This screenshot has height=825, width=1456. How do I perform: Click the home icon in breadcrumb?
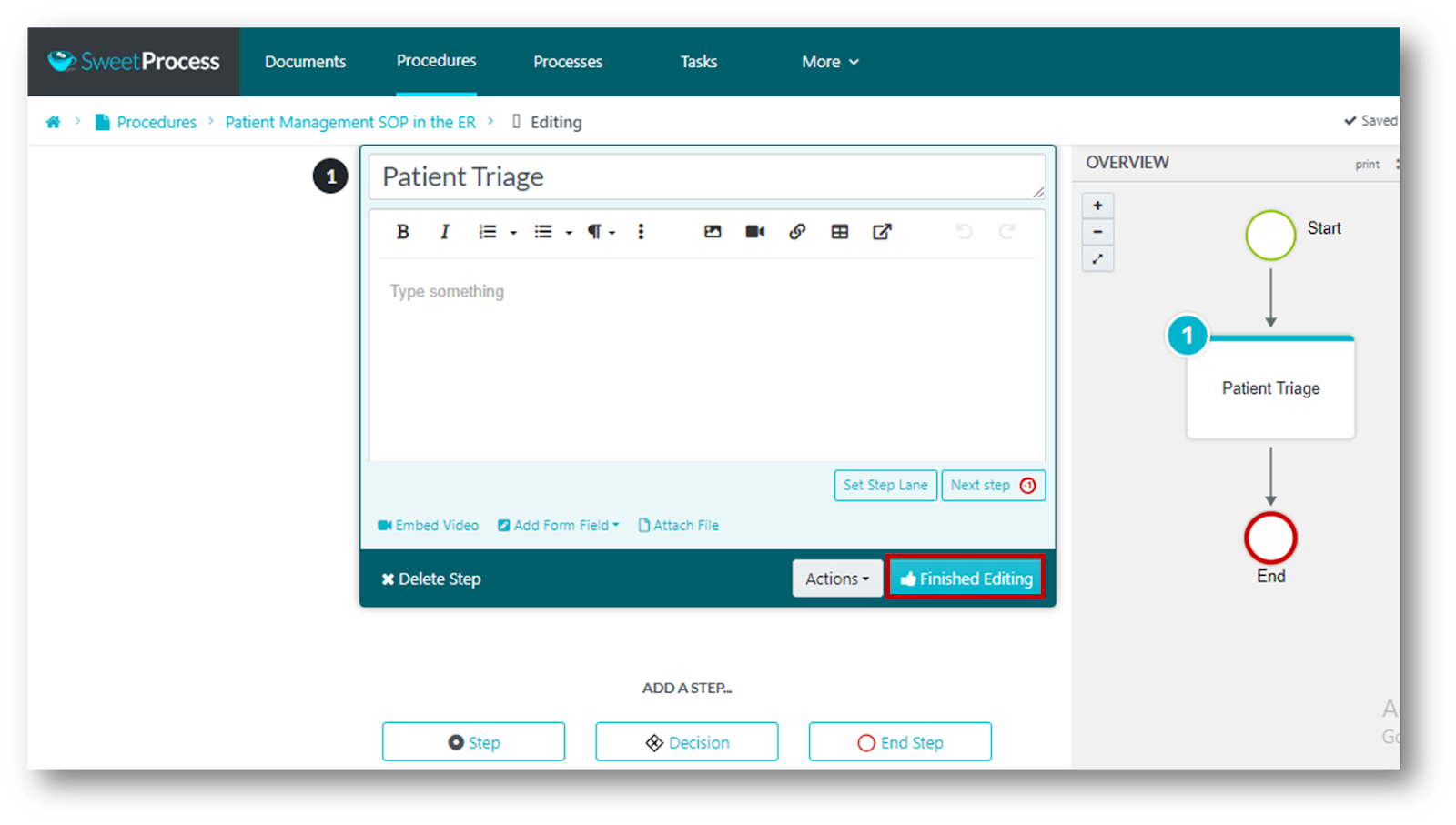pyautogui.click(x=54, y=122)
